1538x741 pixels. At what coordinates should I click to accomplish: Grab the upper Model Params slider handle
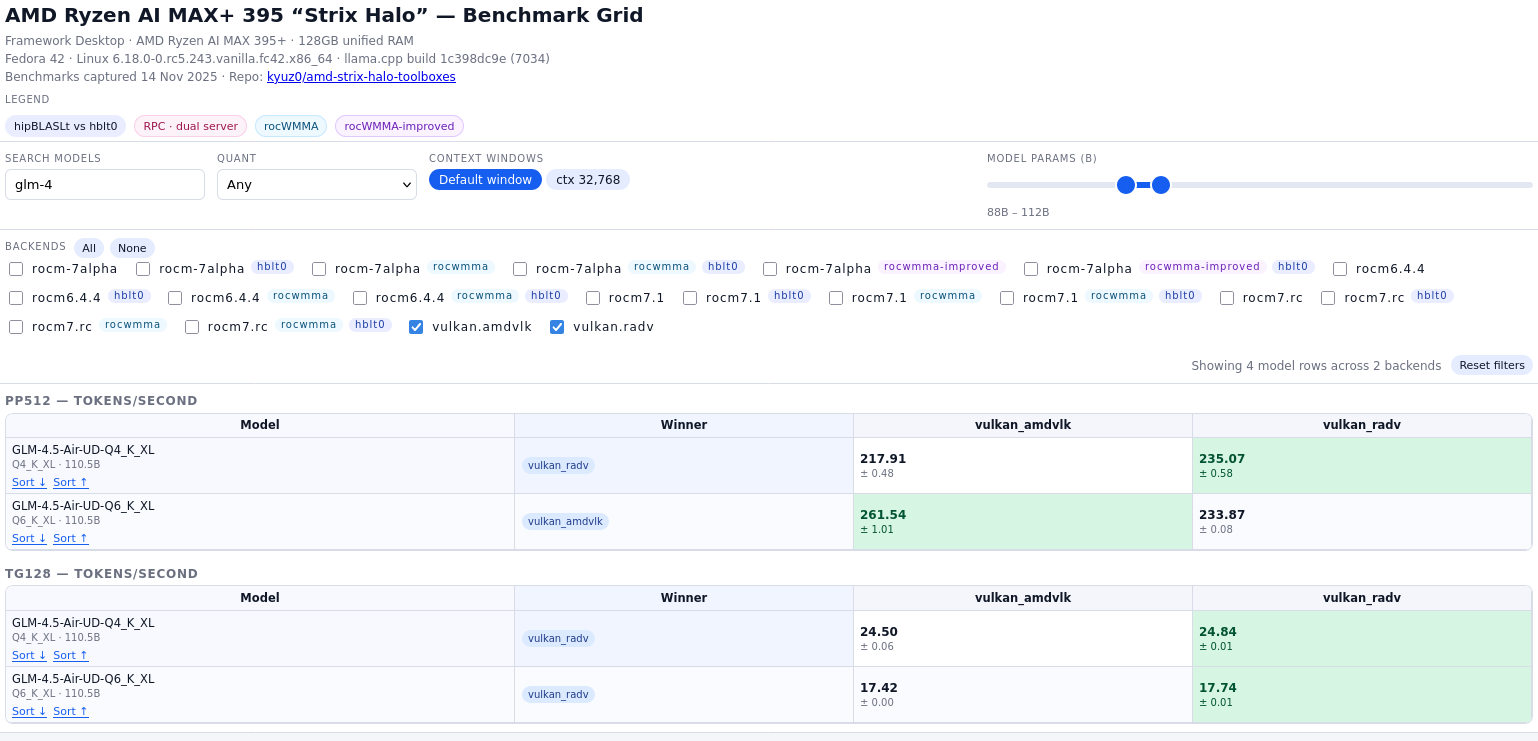coord(1161,185)
